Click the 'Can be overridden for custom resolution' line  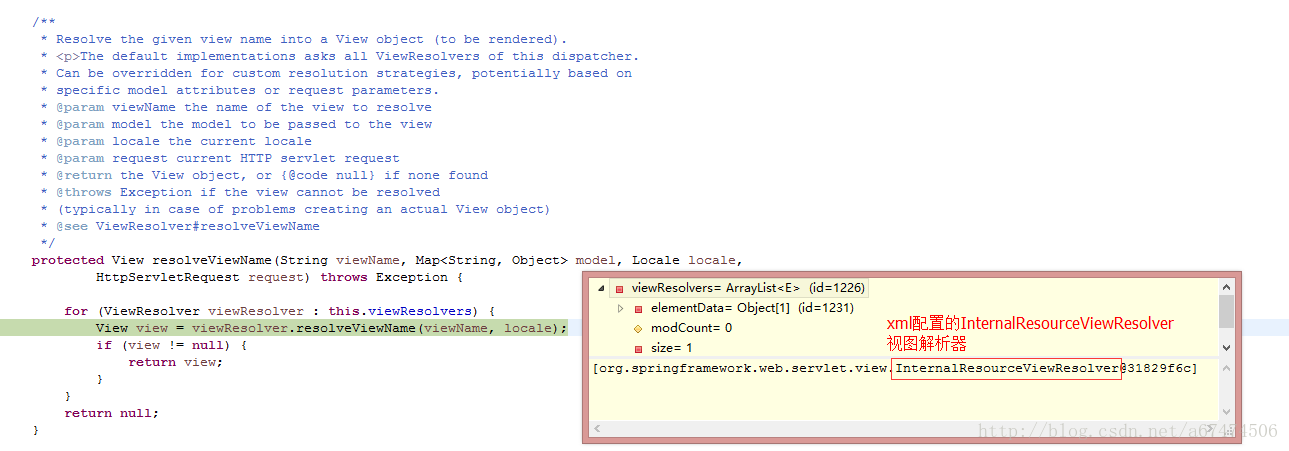tap(344, 73)
